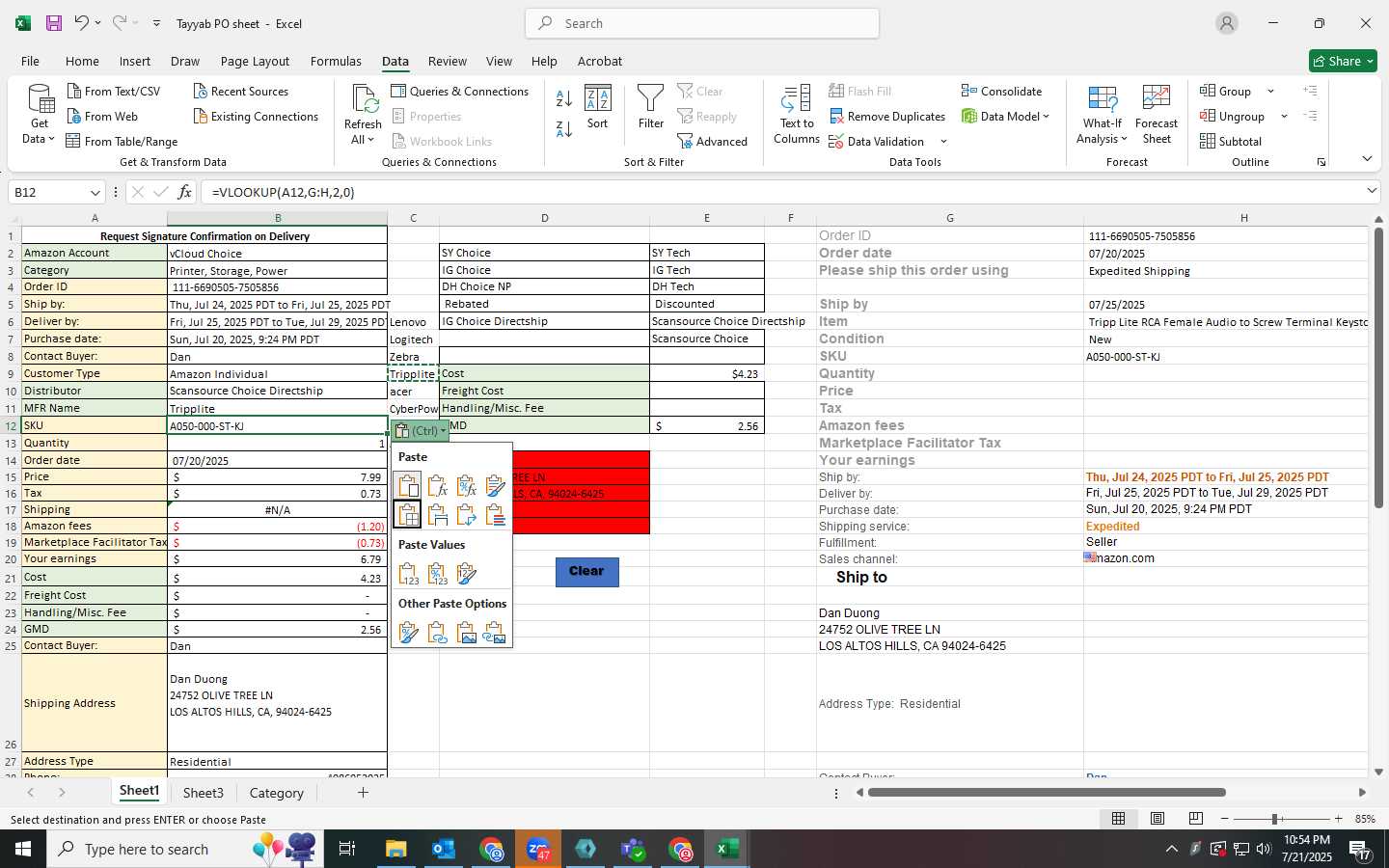The width and height of the screenshot is (1389, 868).
Task: Open the Insert ribbon tab
Action: pos(135,61)
